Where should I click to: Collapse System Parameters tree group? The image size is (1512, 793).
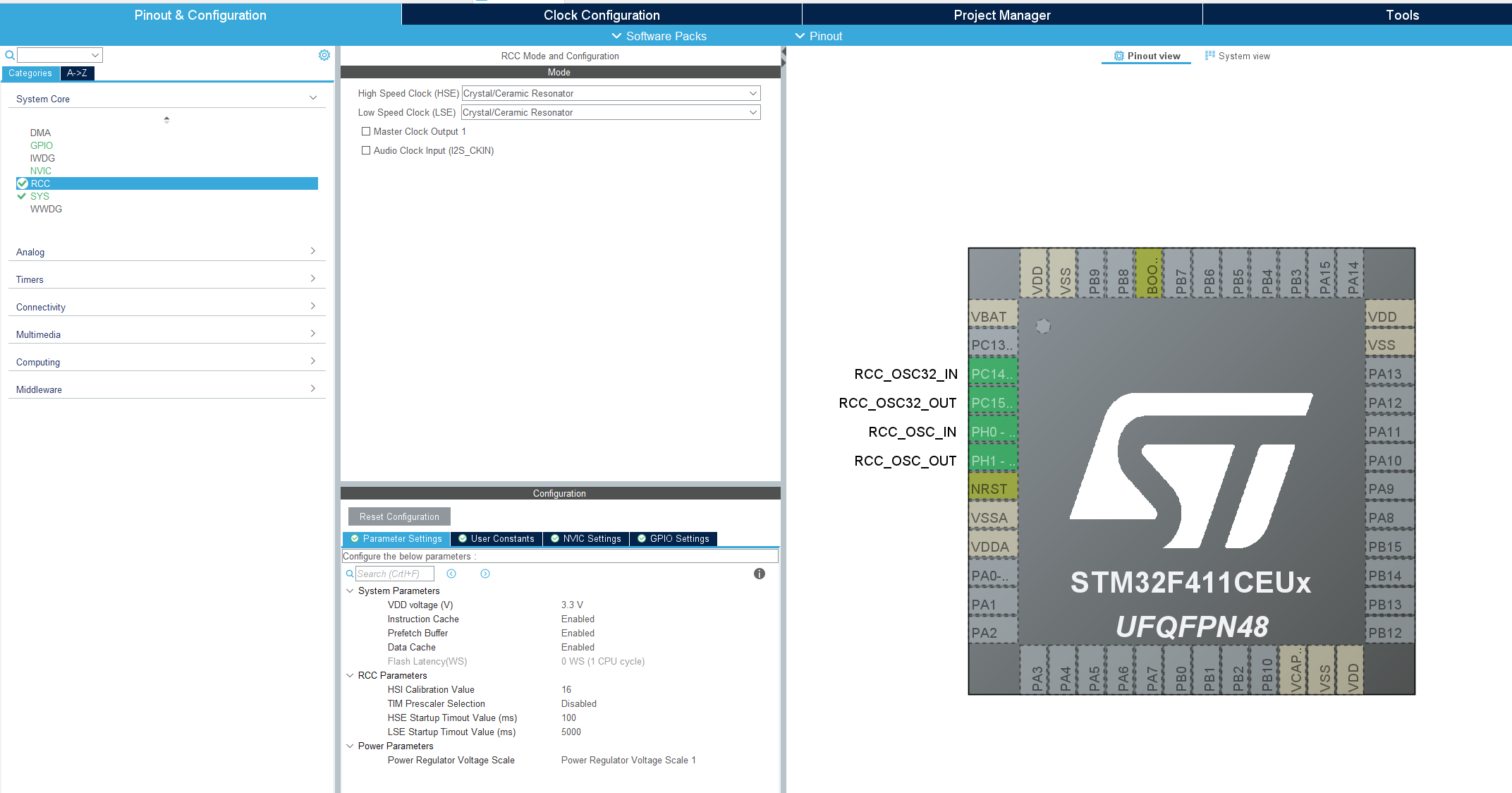coord(350,591)
